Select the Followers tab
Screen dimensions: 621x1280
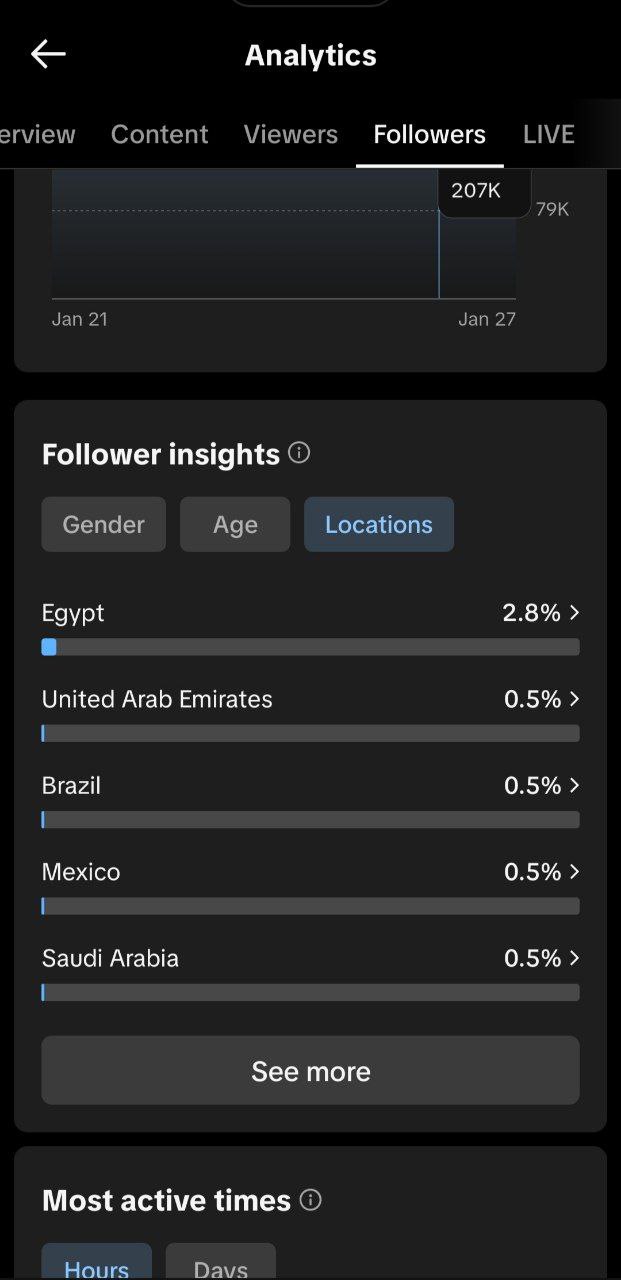pos(429,134)
